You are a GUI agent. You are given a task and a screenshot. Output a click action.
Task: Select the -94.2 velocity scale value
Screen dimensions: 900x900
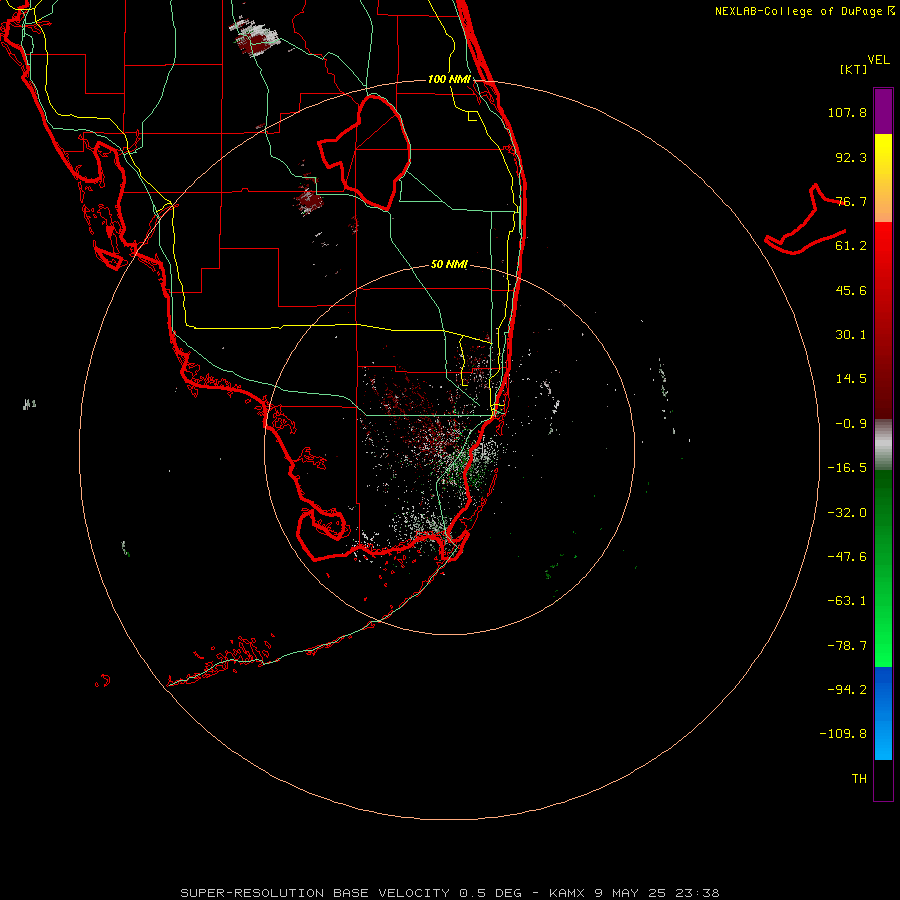(847, 690)
